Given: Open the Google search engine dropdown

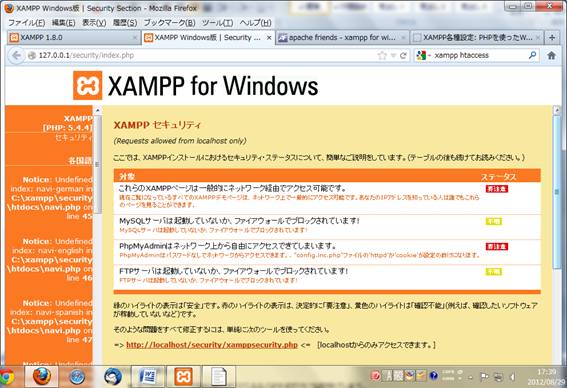Looking at the screenshot, I should [x=423, y=55].
